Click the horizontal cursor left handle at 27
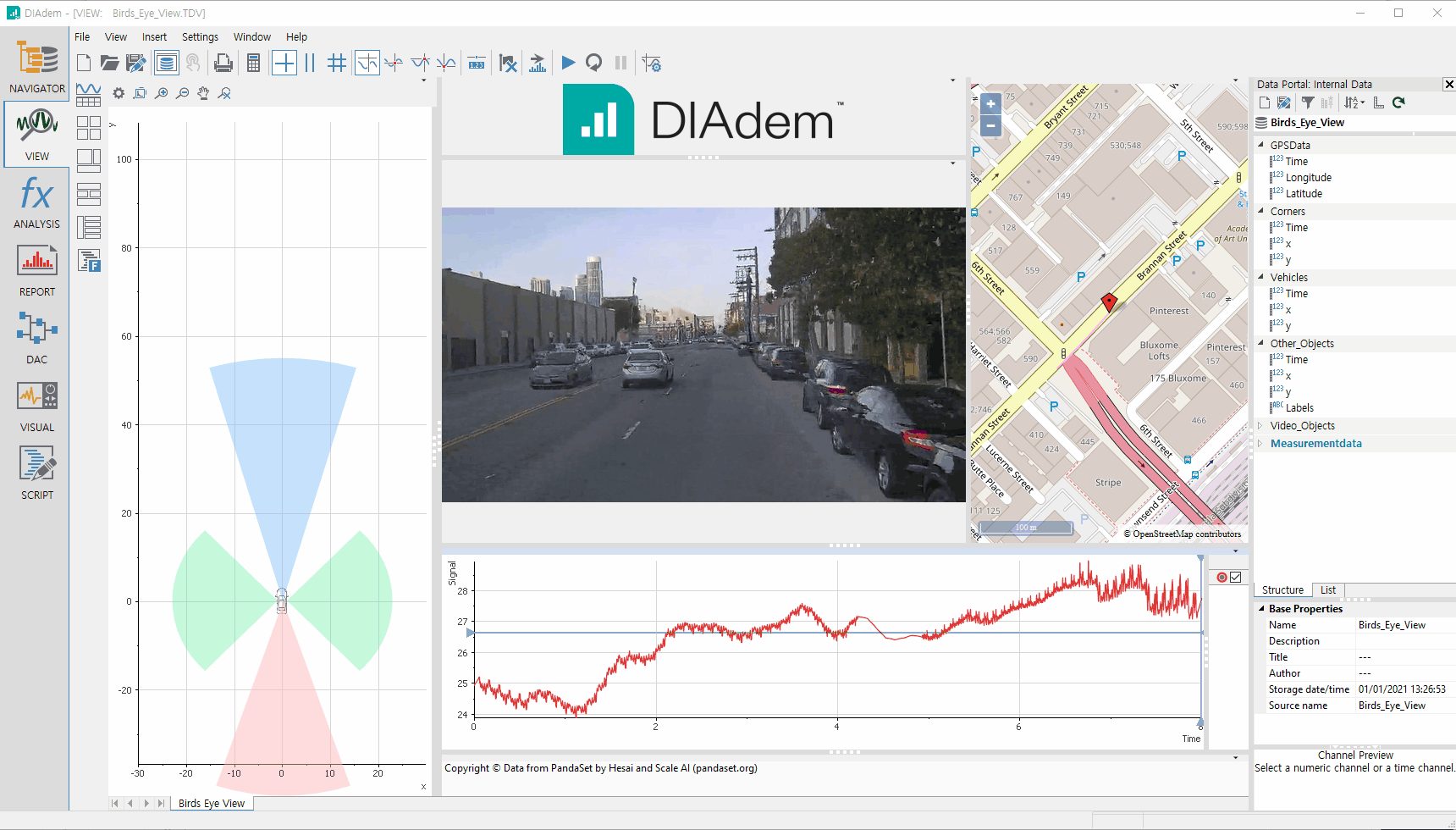Image resolution: width=1456 pixels, height=830 pixels. [471, 633]
